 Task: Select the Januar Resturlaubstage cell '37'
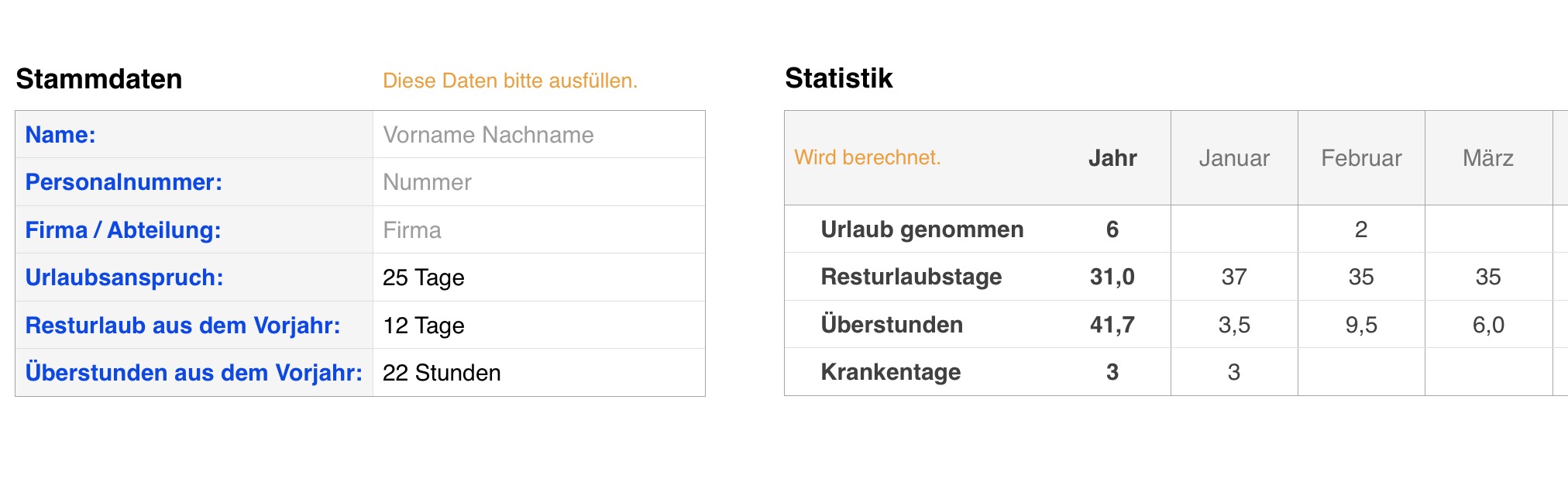pyautogui.click(x=1234, y=277)
